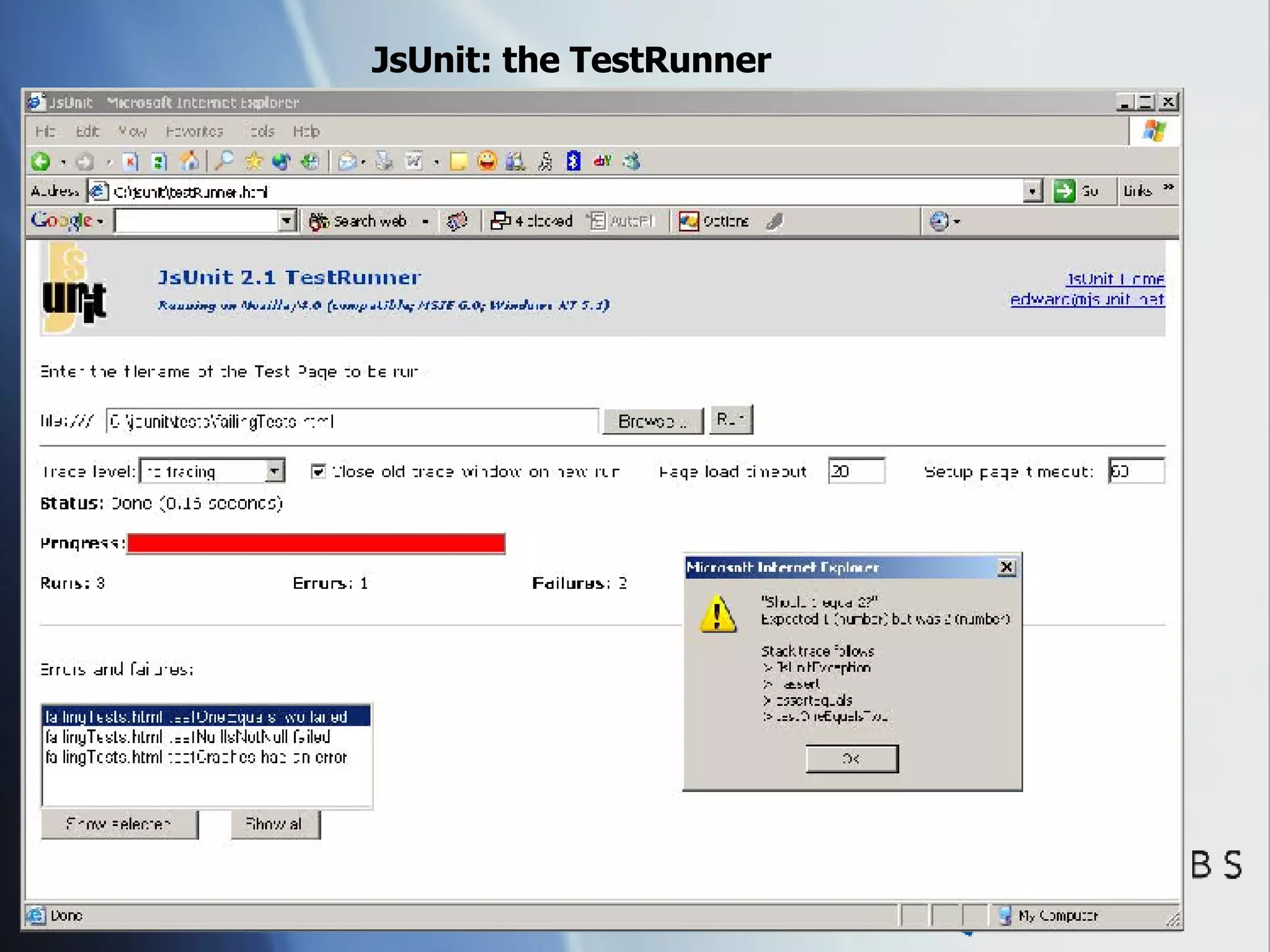Screen dimensions: 1270x952
Task: Expand the Links toolbar chevron
Action: pyautogui.click(x=1168, y=187)
